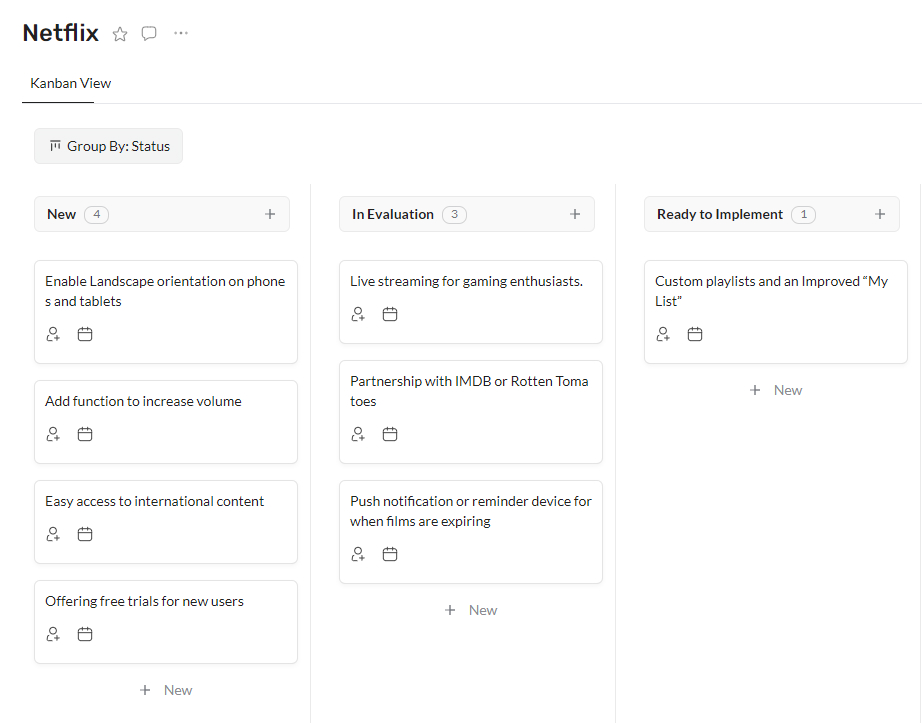Add a card via plus in Ready to Implement header
Image resolution: width=922 pixels, height=723 pixels.
(880, 214)
